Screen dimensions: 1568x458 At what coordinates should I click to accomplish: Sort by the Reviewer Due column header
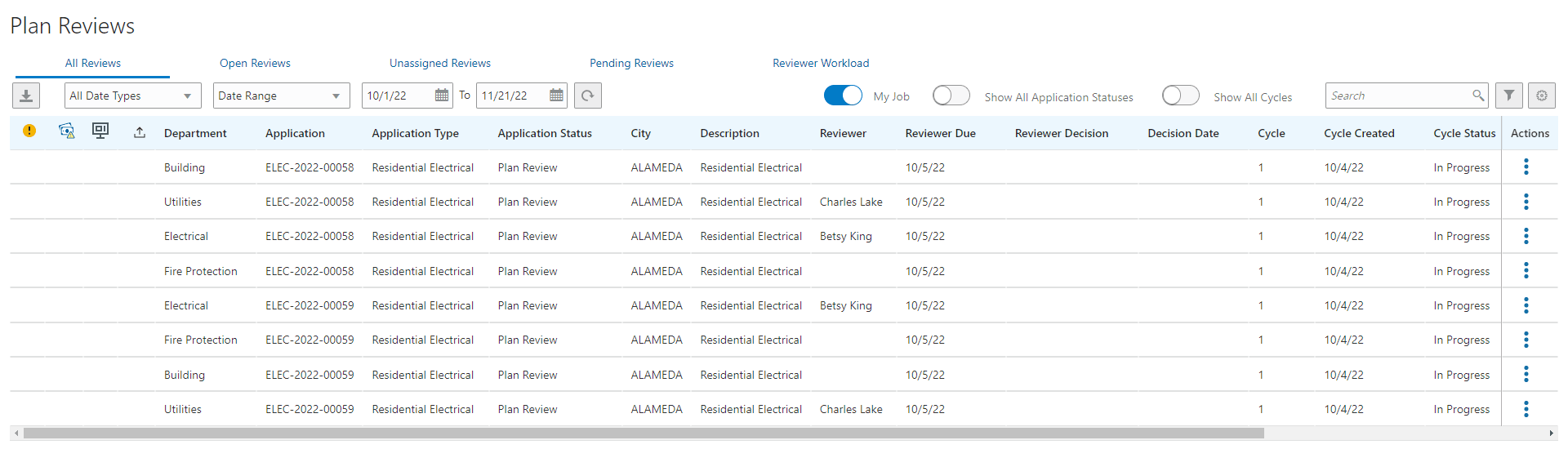(x=940, y=133)
